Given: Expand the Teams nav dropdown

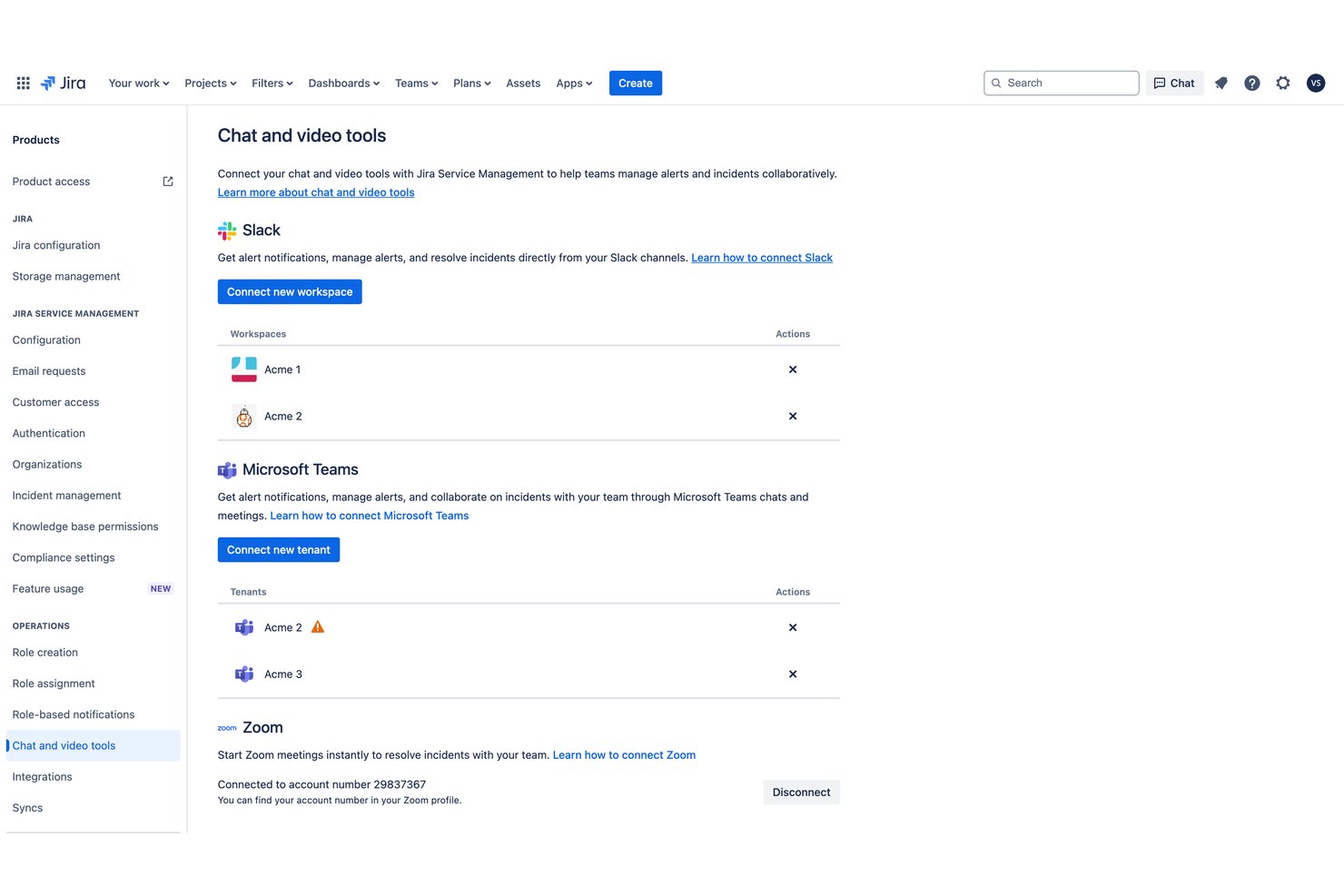Looking at the screenshot, I should coord(417,84).
